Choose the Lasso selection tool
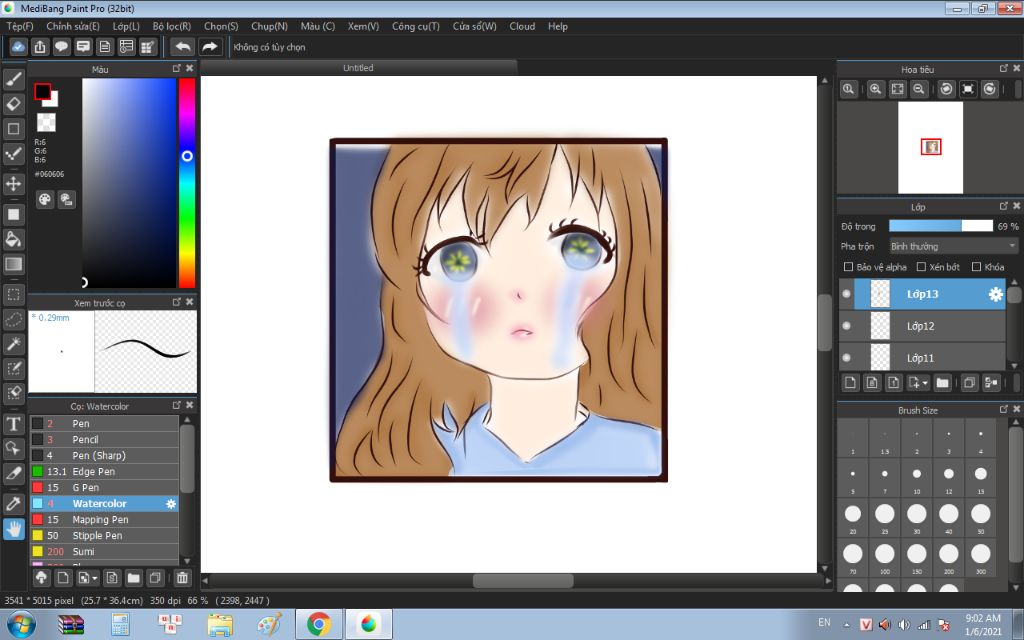 click(x=14, y=319)
